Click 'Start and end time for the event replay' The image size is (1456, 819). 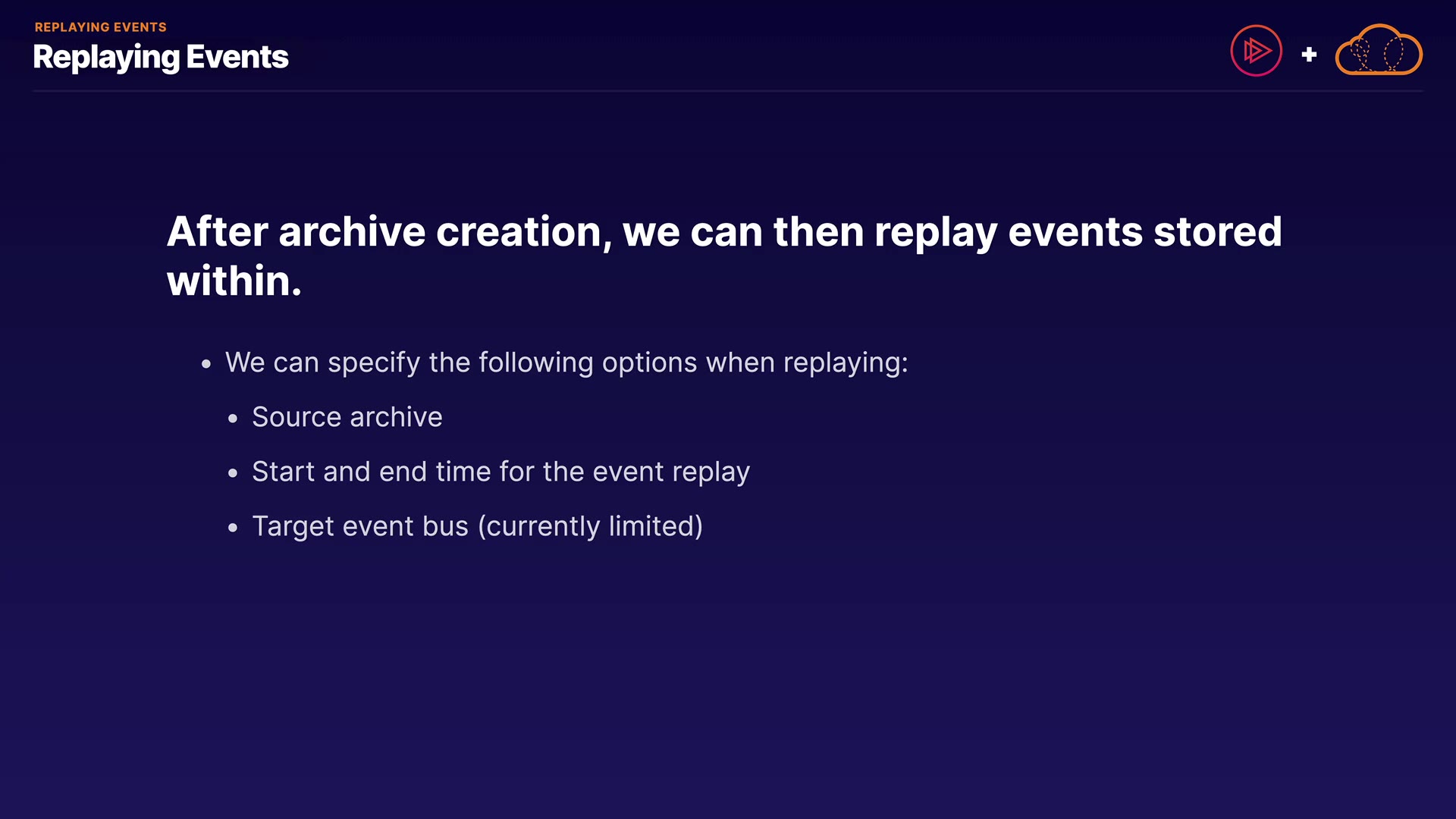500,472
